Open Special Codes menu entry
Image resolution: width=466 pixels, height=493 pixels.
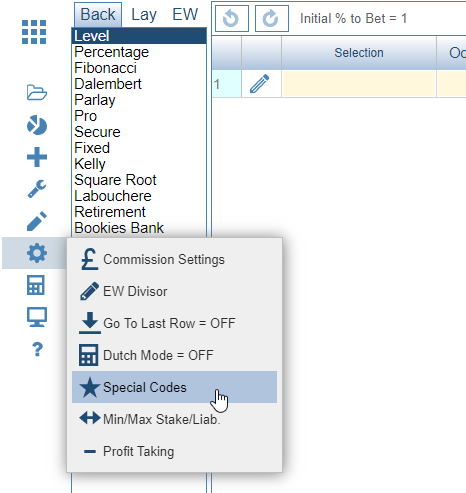tap(174, 387)
